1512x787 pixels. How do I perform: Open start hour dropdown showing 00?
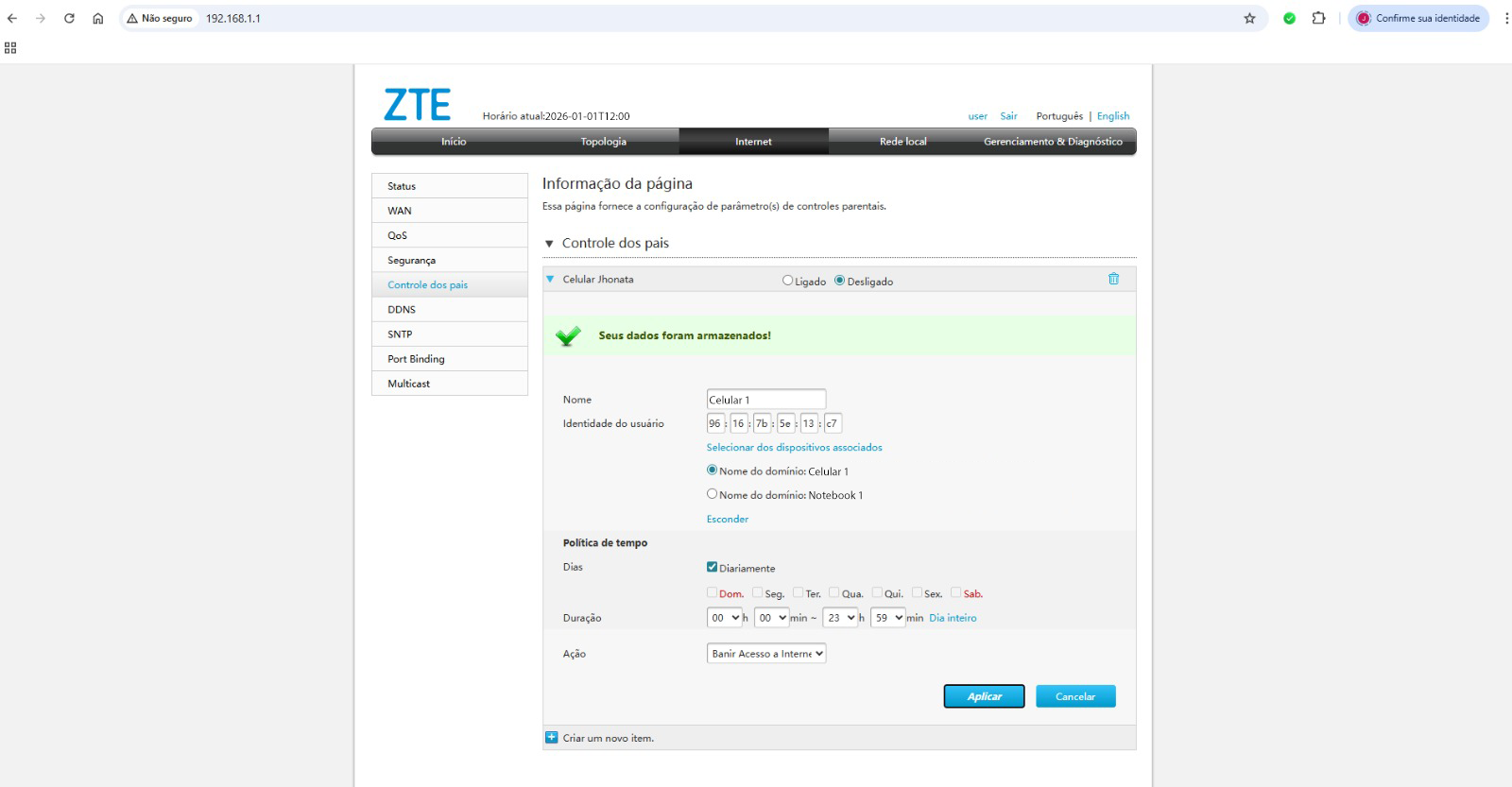724,618
